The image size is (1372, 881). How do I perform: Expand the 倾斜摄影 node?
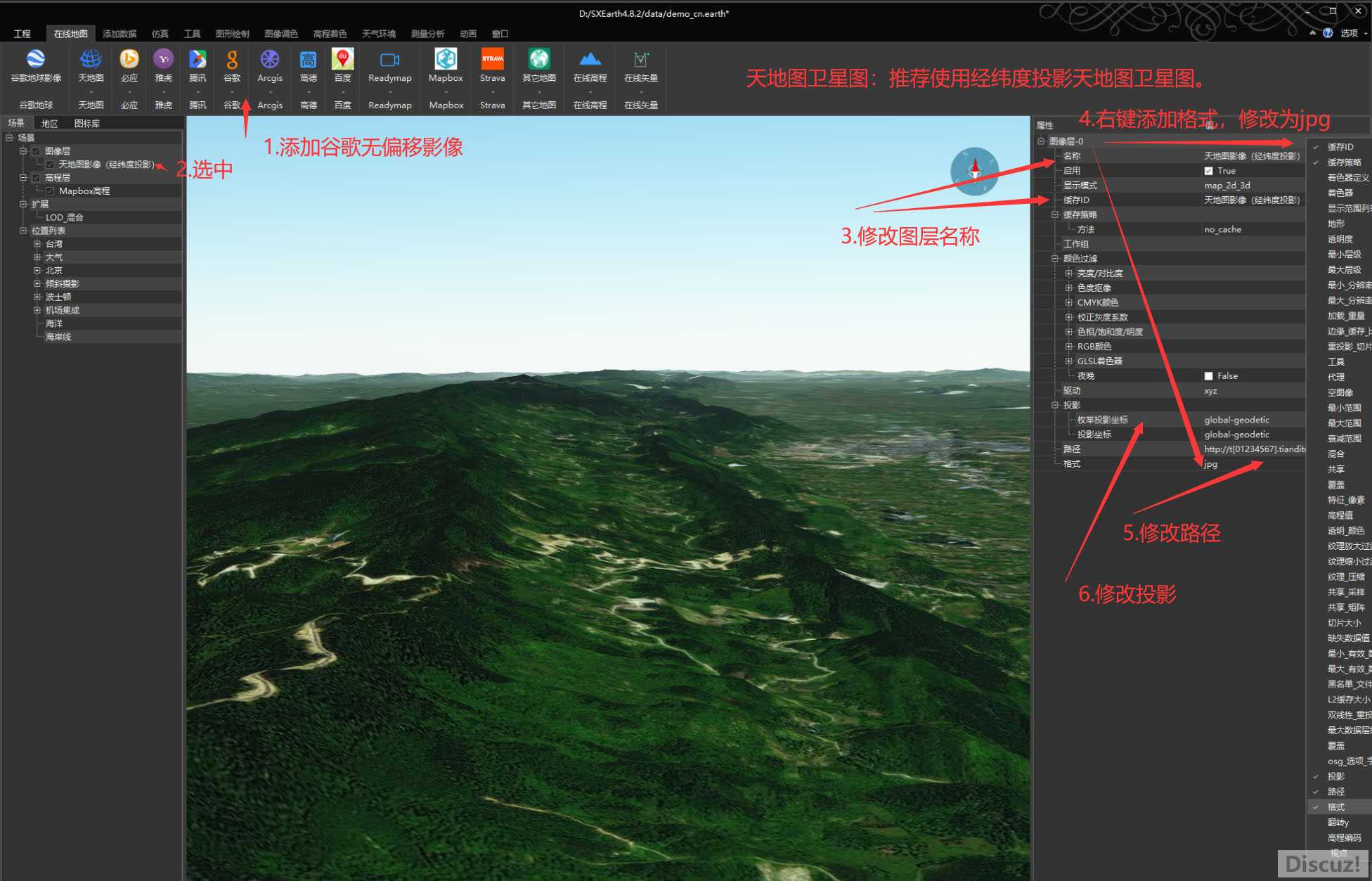[37, 284]
